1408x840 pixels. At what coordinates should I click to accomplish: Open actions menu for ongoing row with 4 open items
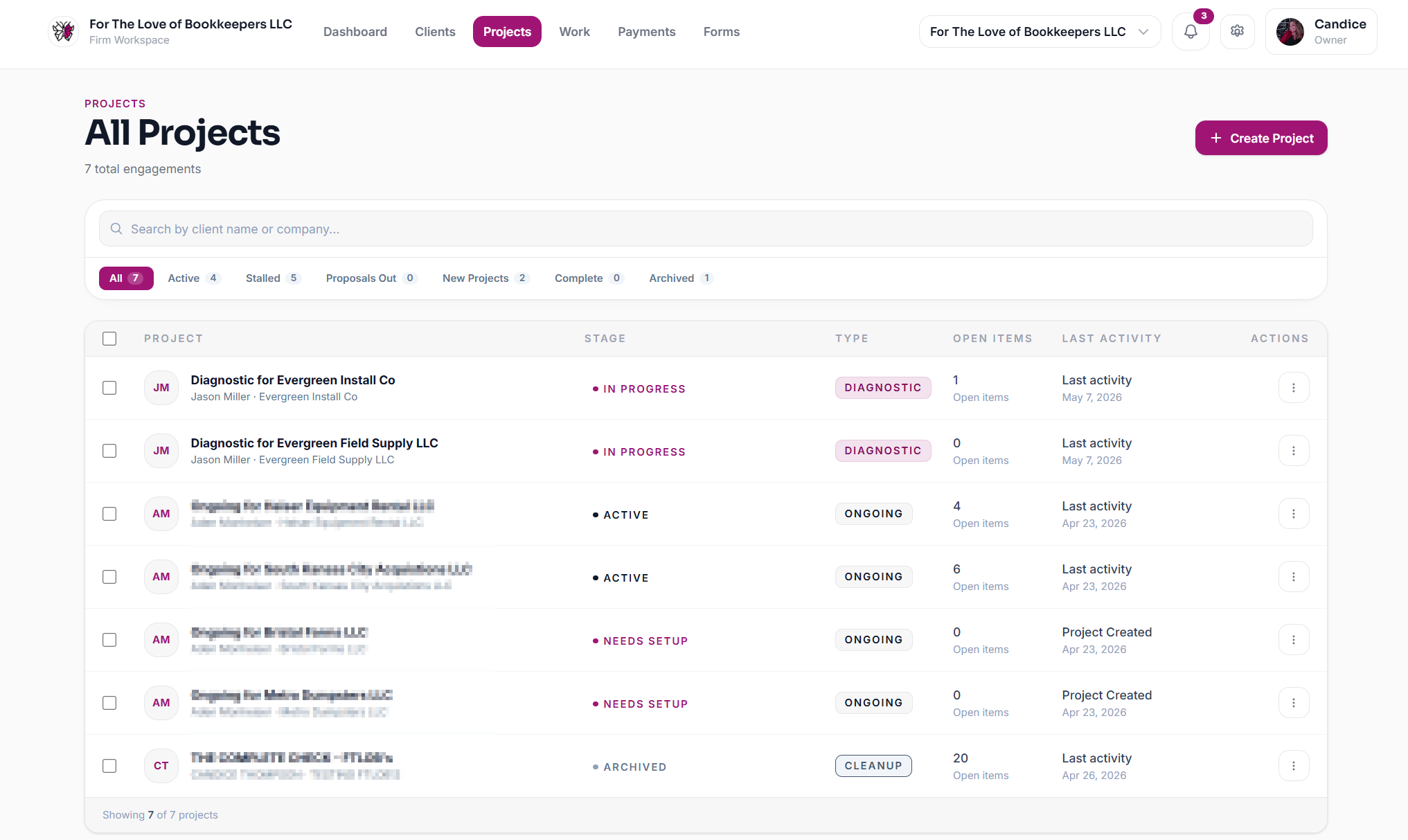point(1293,514)
